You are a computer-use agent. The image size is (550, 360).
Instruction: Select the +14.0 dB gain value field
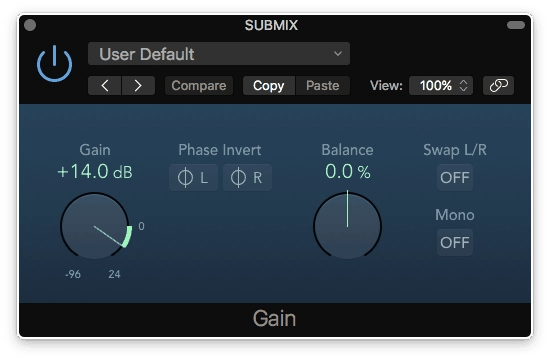click(x=95, y=172)
